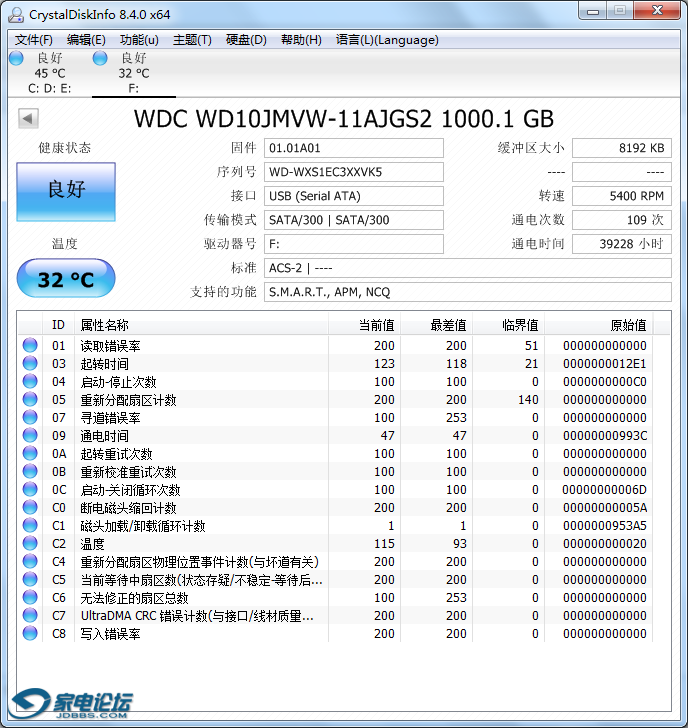The image size is (688, 728).
Task: Click status orb for C1 磁头加载/卸载循环计数
Action: pyautogui.click(x=30, y=525)
